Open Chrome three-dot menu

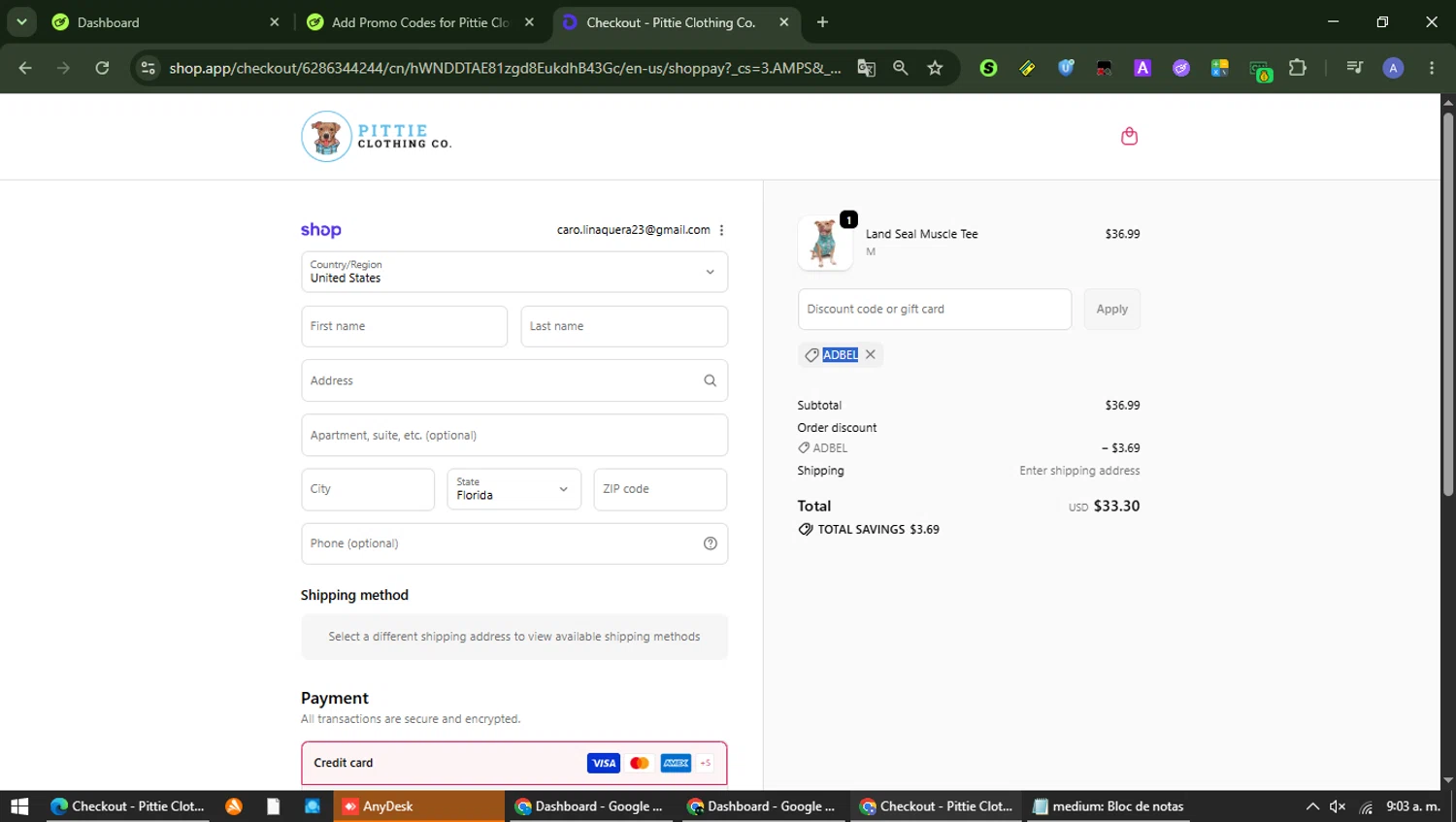[x=1432, y=68]
